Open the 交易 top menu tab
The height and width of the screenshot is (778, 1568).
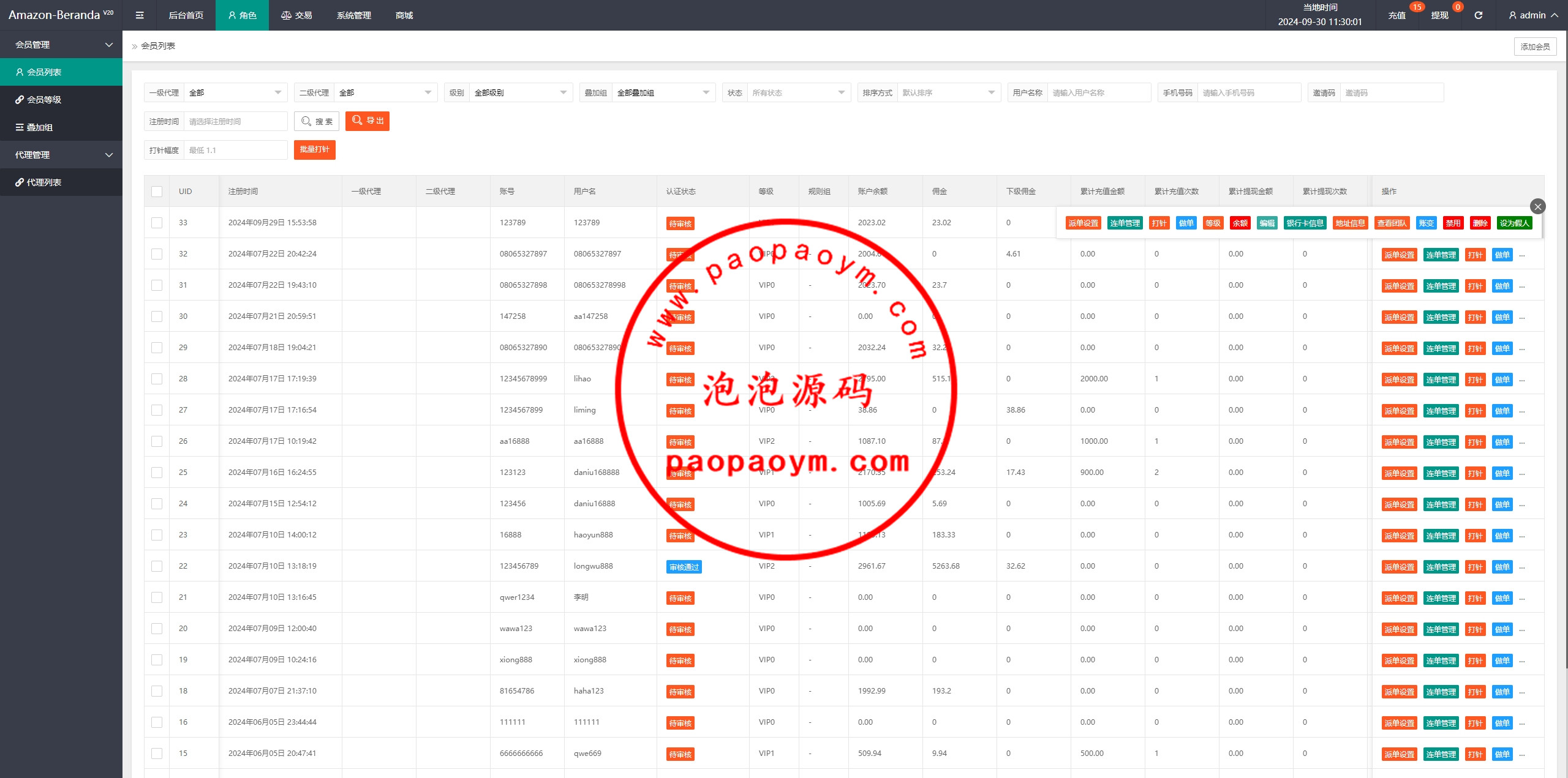point(296,15)
